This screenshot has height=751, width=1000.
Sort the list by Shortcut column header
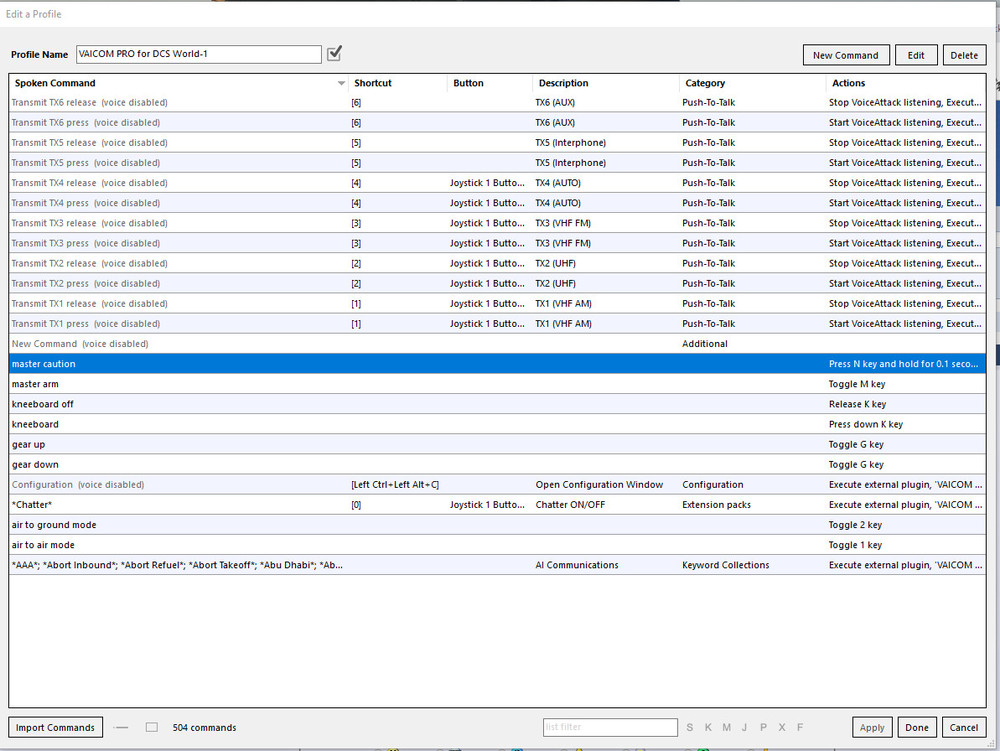373,83
